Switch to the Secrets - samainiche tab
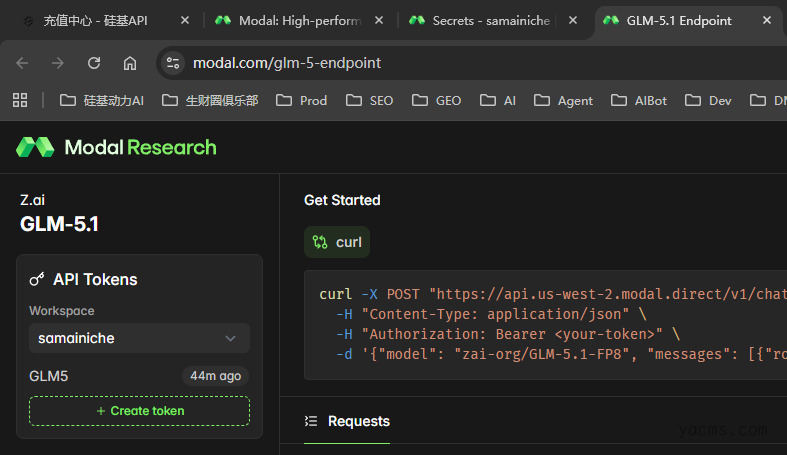787x455 pixels. tap(490, 20)
